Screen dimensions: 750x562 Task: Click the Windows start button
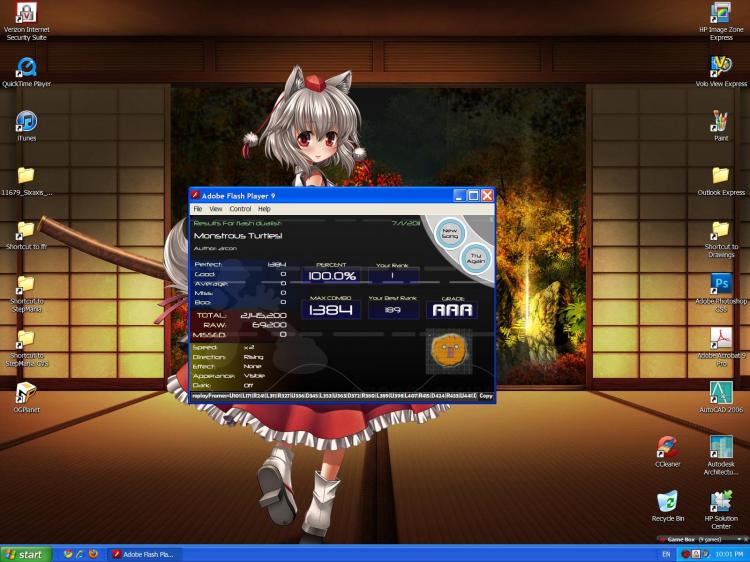point(26,554)
